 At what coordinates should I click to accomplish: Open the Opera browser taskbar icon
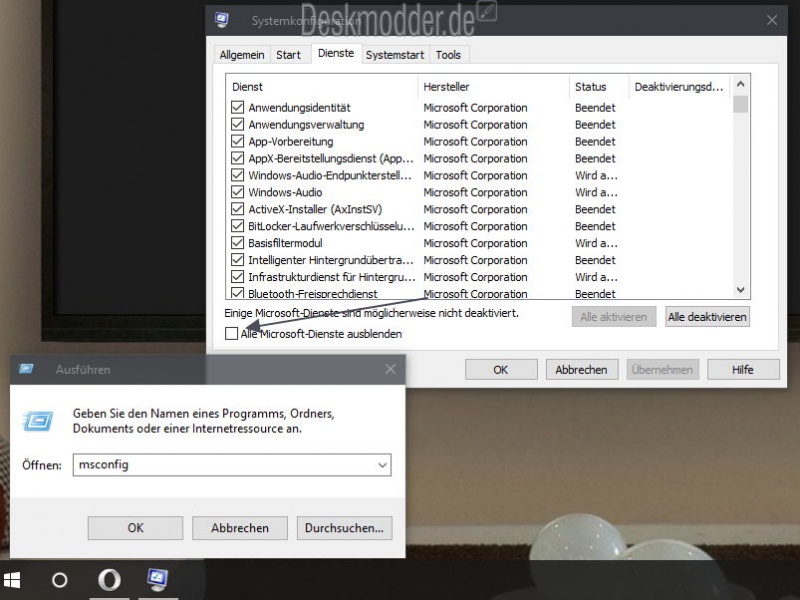click(x=109, y=580)
